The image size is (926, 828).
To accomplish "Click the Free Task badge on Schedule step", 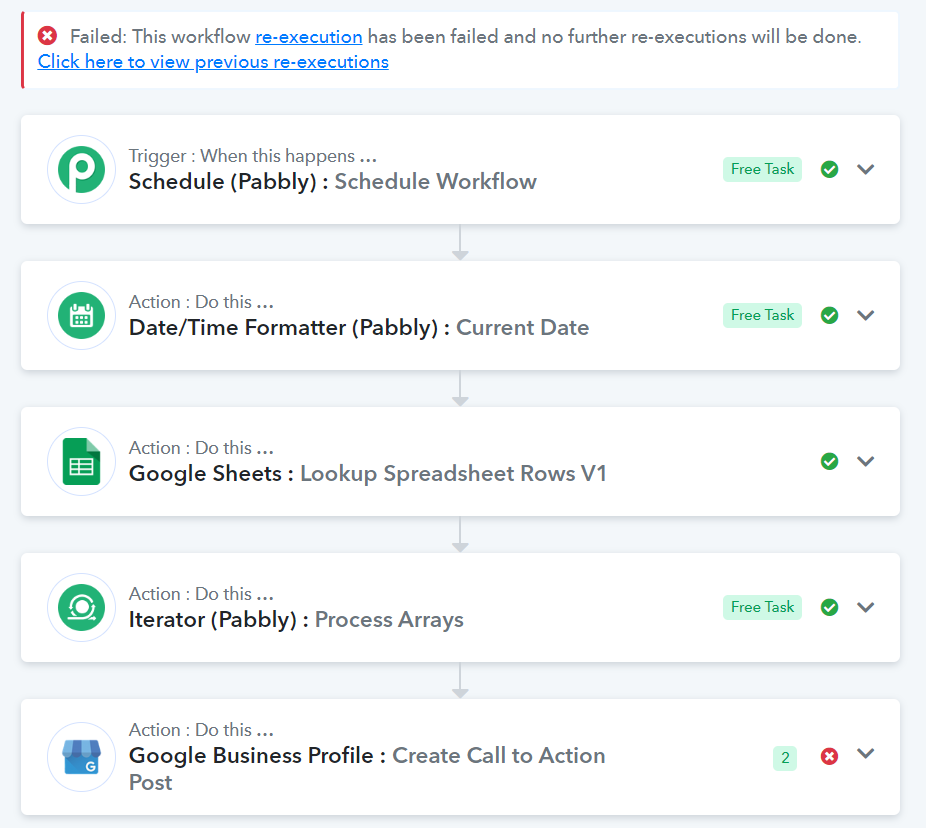I will pos(762,169).
